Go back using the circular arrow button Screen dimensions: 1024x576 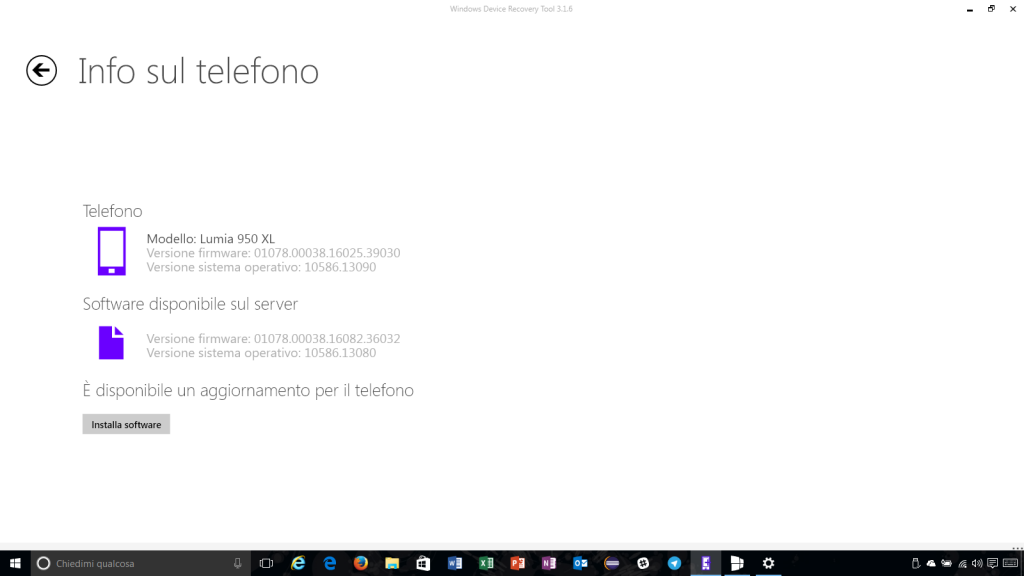pos(42,71)
